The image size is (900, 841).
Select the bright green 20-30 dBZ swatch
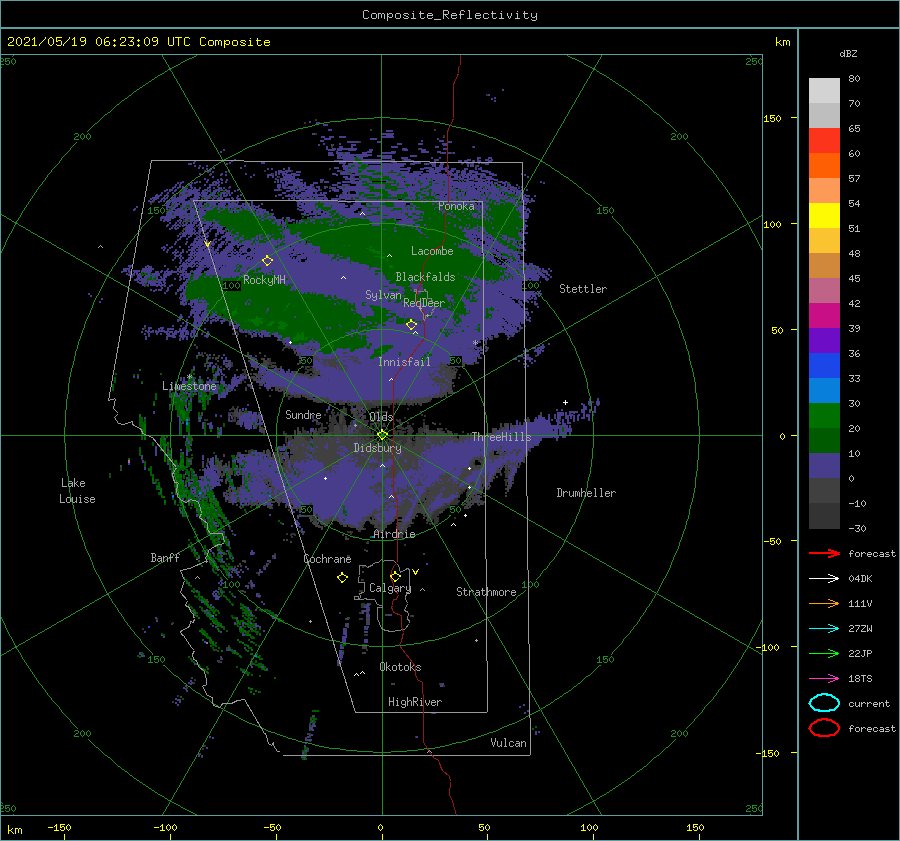coord(824,416)
